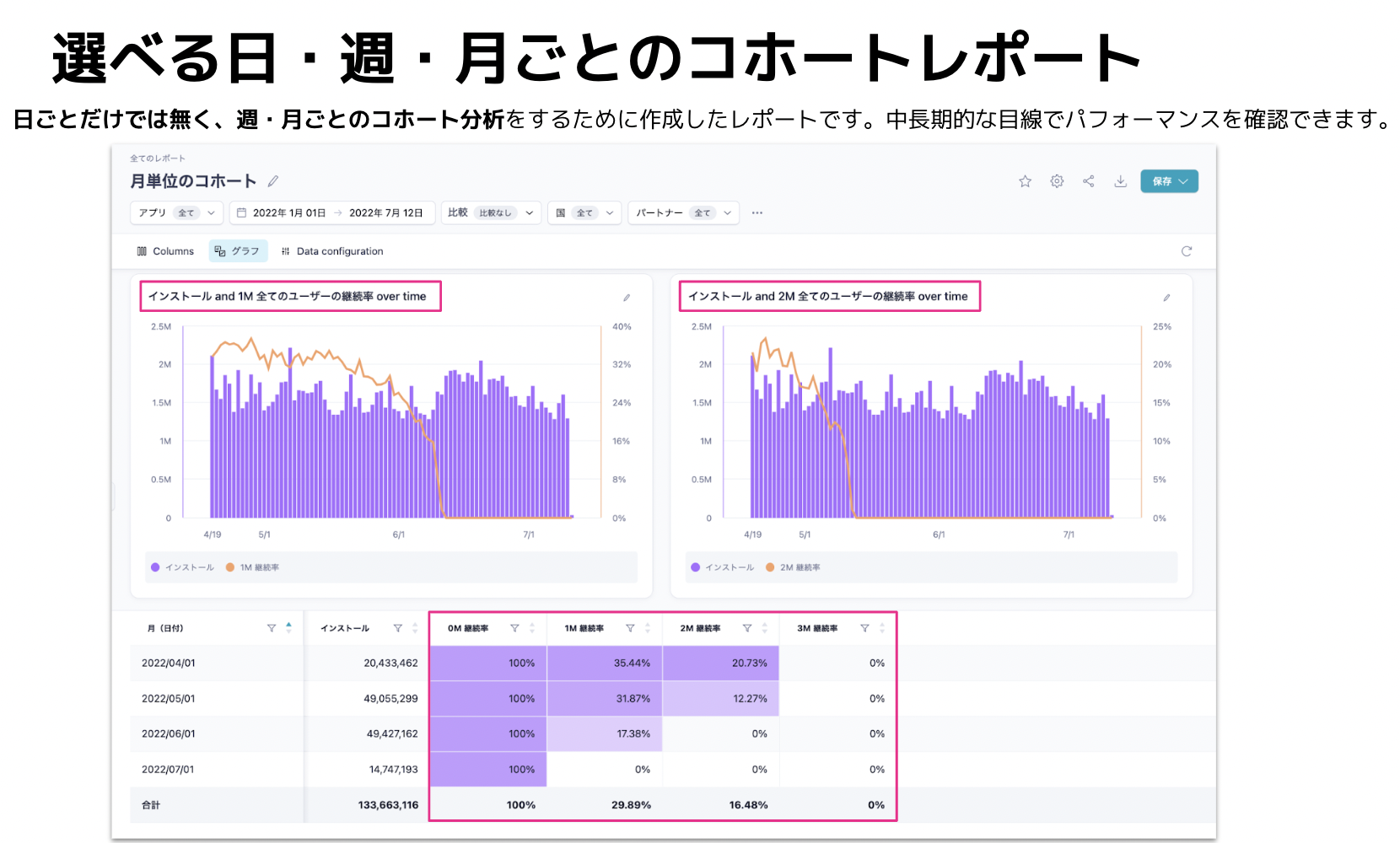Click the 合計 total row label
This screenshot has width=1400, height=843.
point(151,805)
